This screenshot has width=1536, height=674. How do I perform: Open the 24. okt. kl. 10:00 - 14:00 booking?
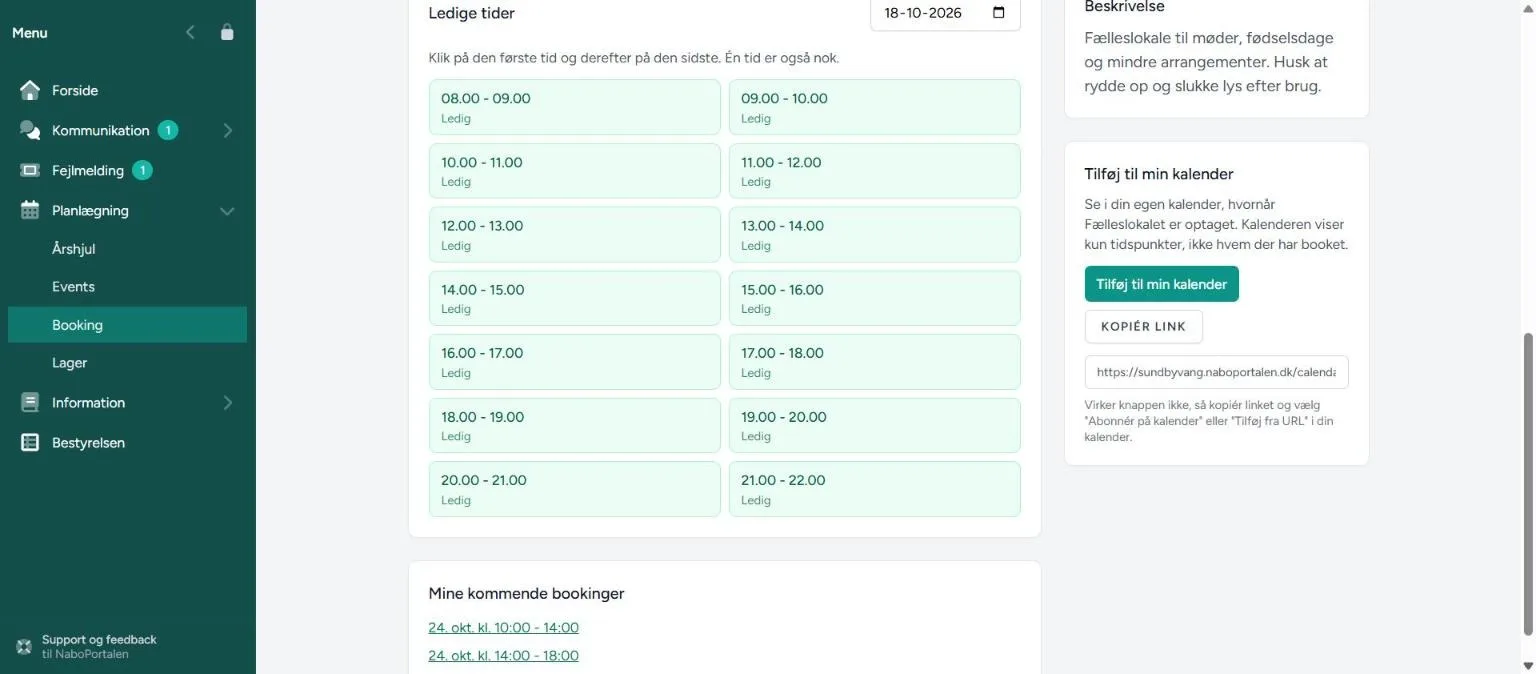pos(504,627)
